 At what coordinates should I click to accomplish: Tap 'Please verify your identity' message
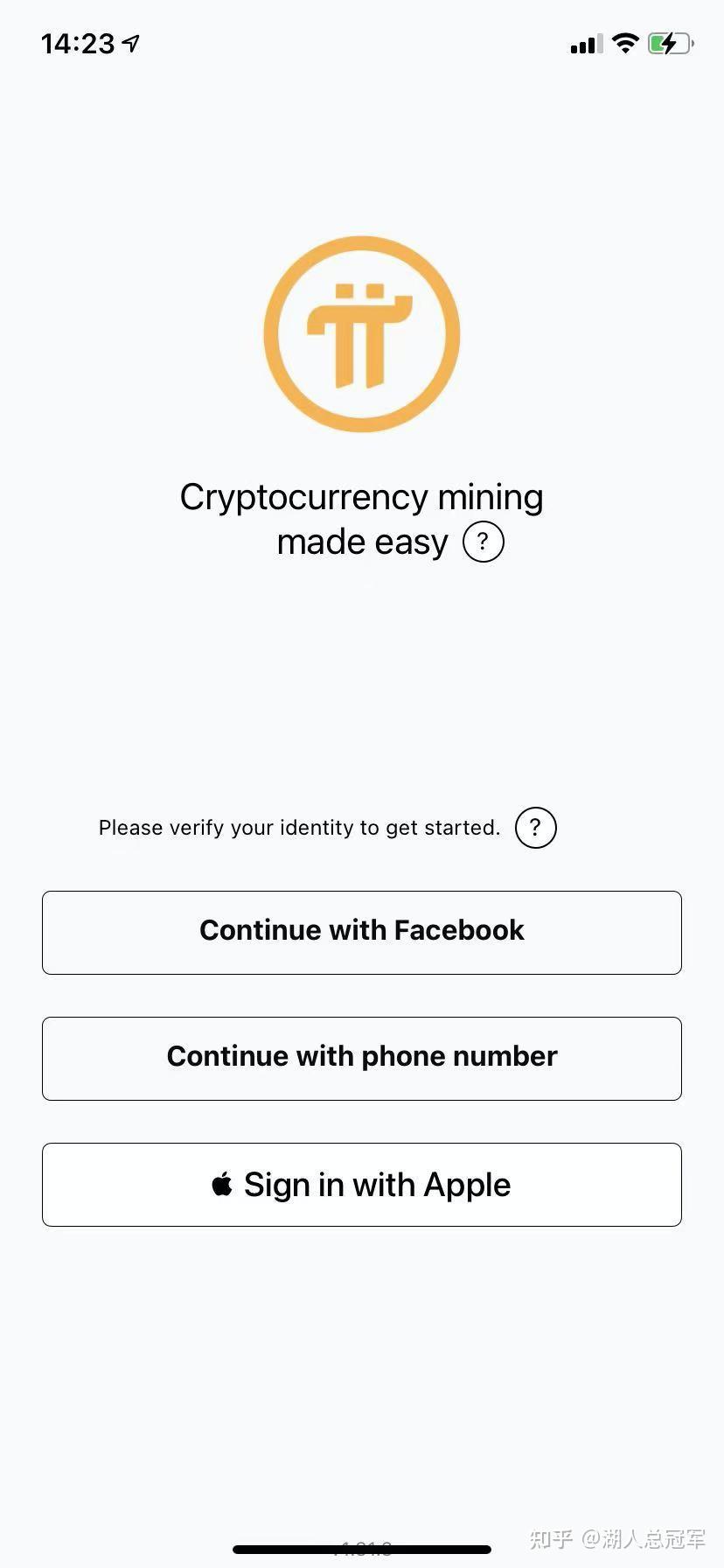click(299, 828)
